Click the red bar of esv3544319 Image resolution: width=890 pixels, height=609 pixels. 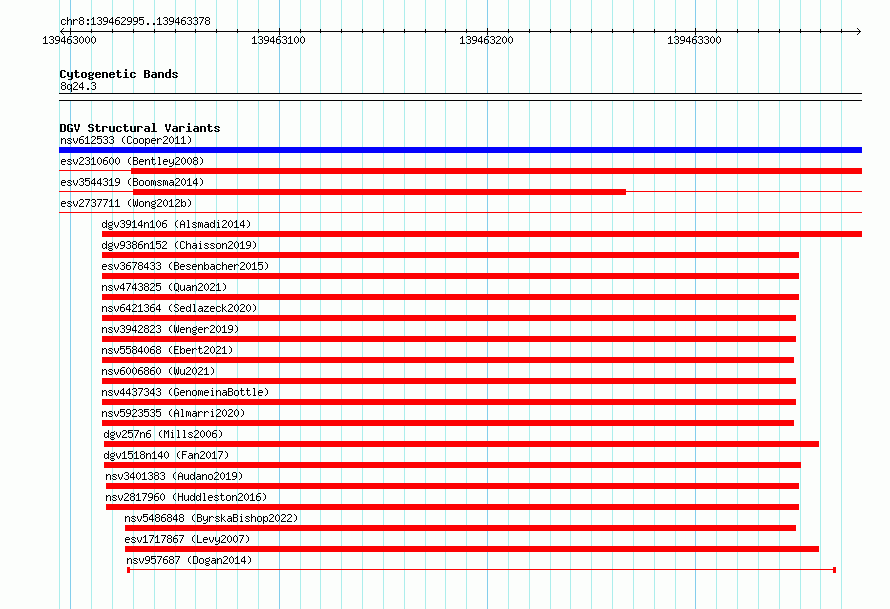(x=379, y=192)
